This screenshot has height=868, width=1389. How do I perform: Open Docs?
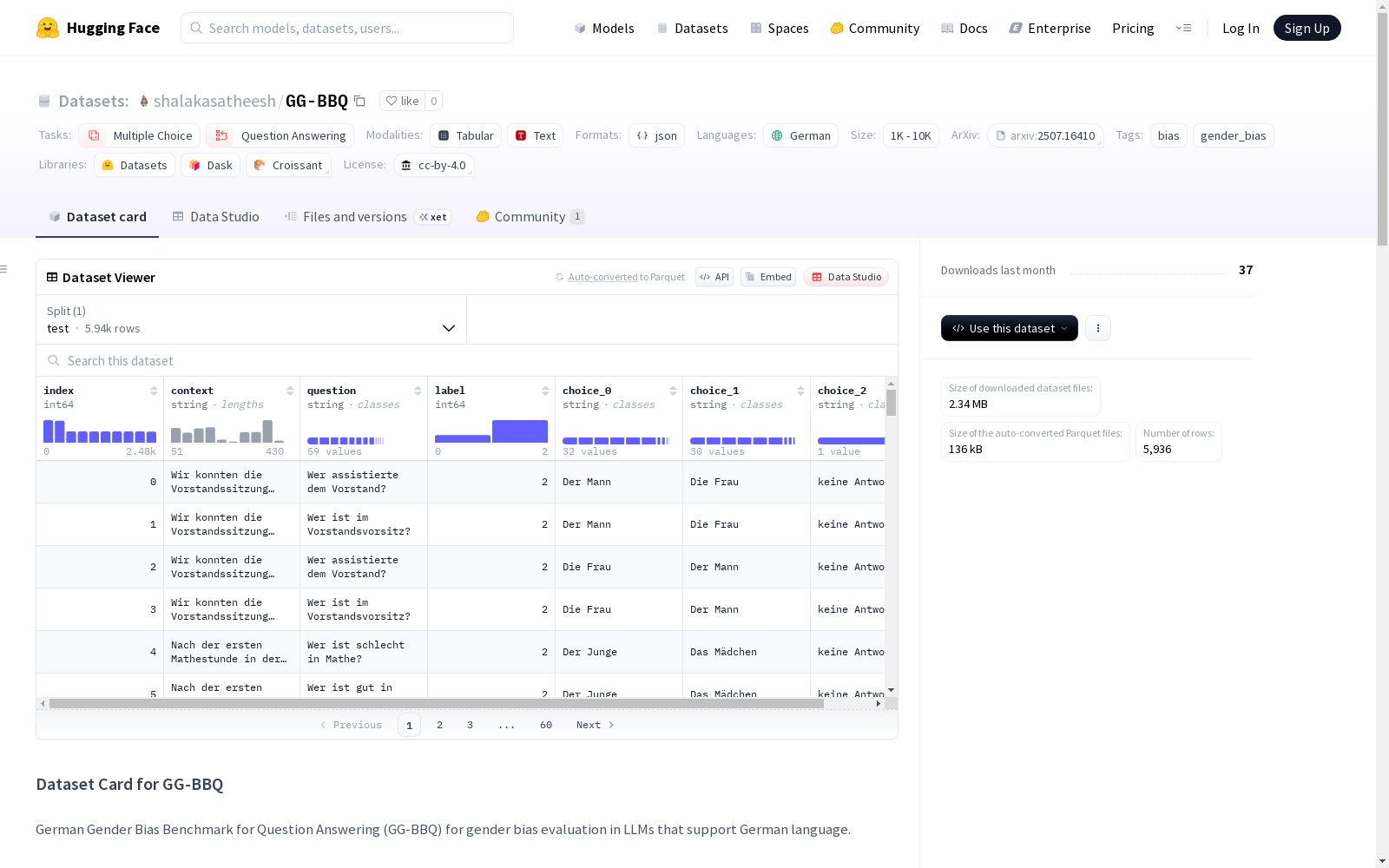[x=964, y=28]
